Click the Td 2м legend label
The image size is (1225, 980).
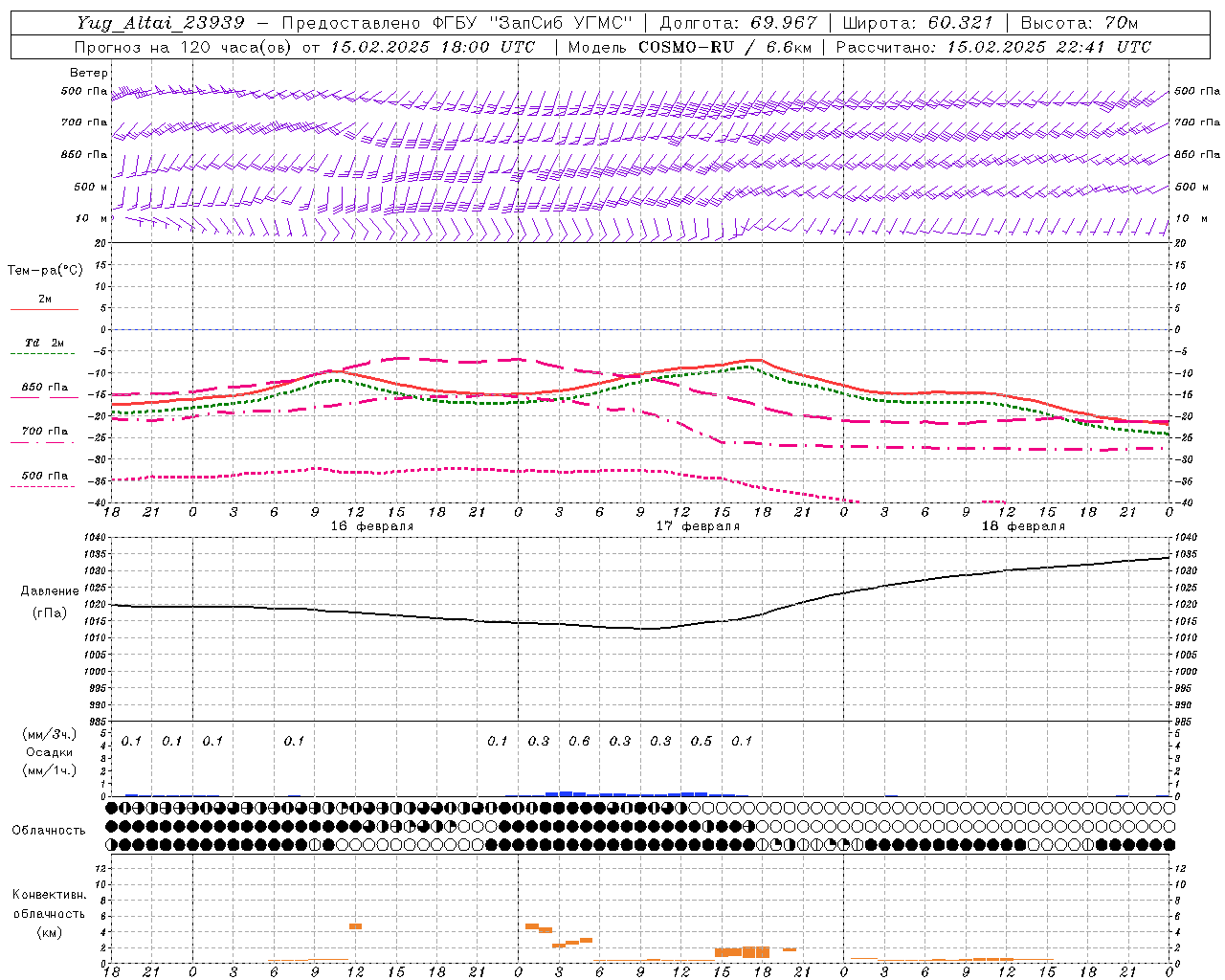click(x=44, y=343)
